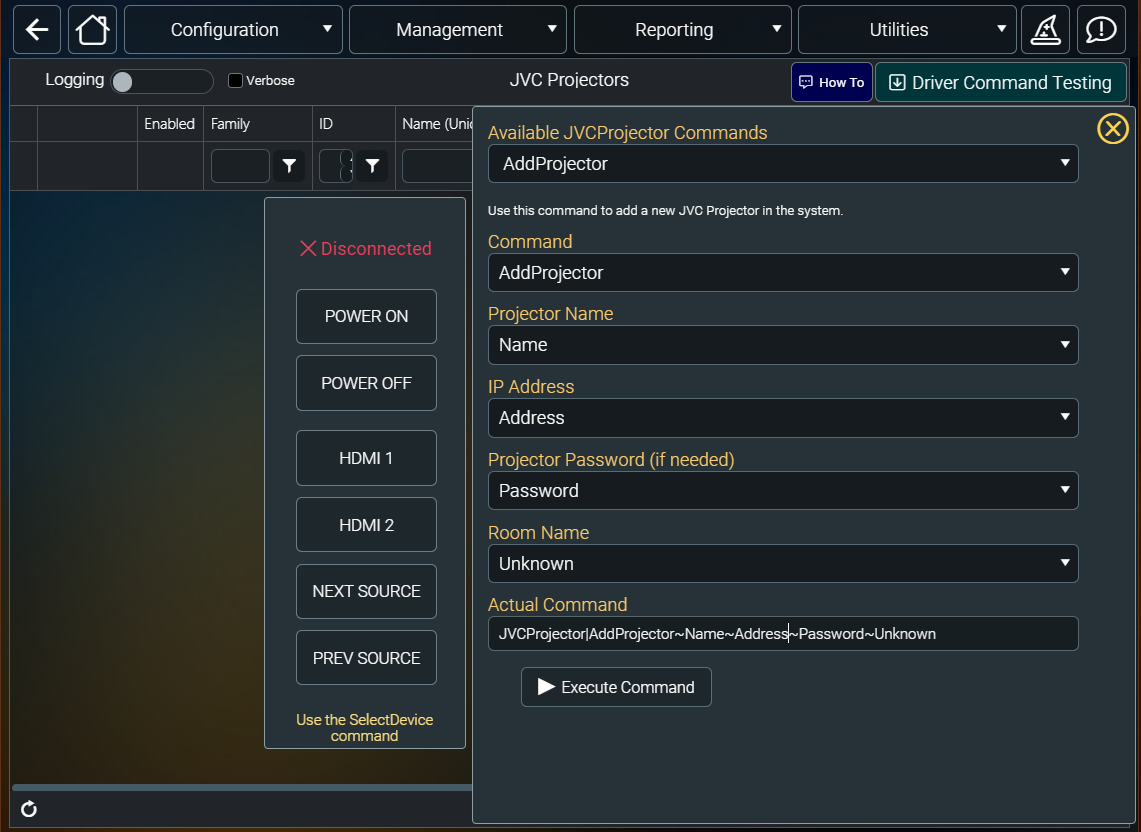The image size is (1141, 832).
Task: Select the HDMI 2 input
Action: (x=366, y=525)
